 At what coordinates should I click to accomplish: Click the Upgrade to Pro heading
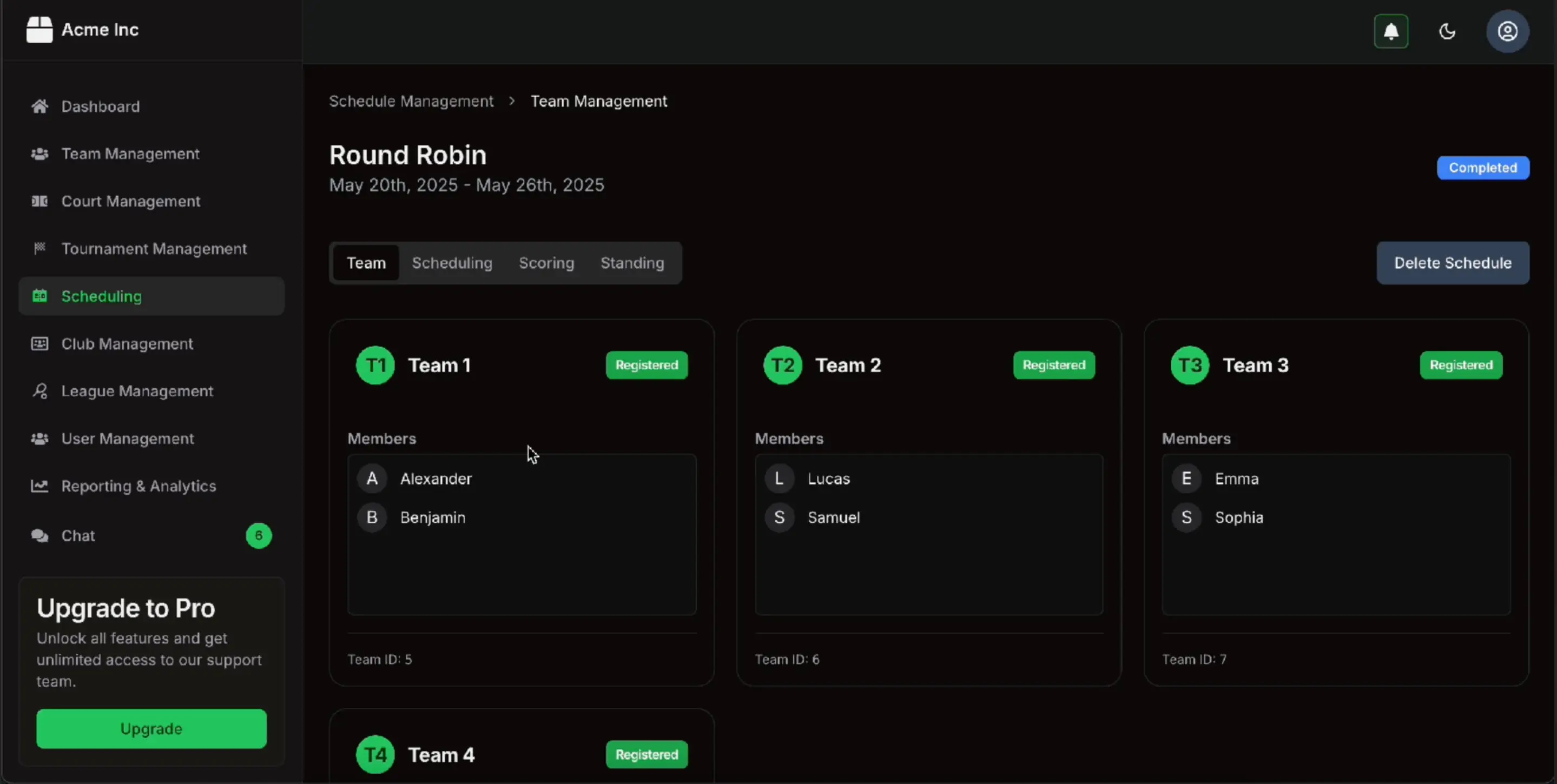pyautogui.click(x=126, y=608)
